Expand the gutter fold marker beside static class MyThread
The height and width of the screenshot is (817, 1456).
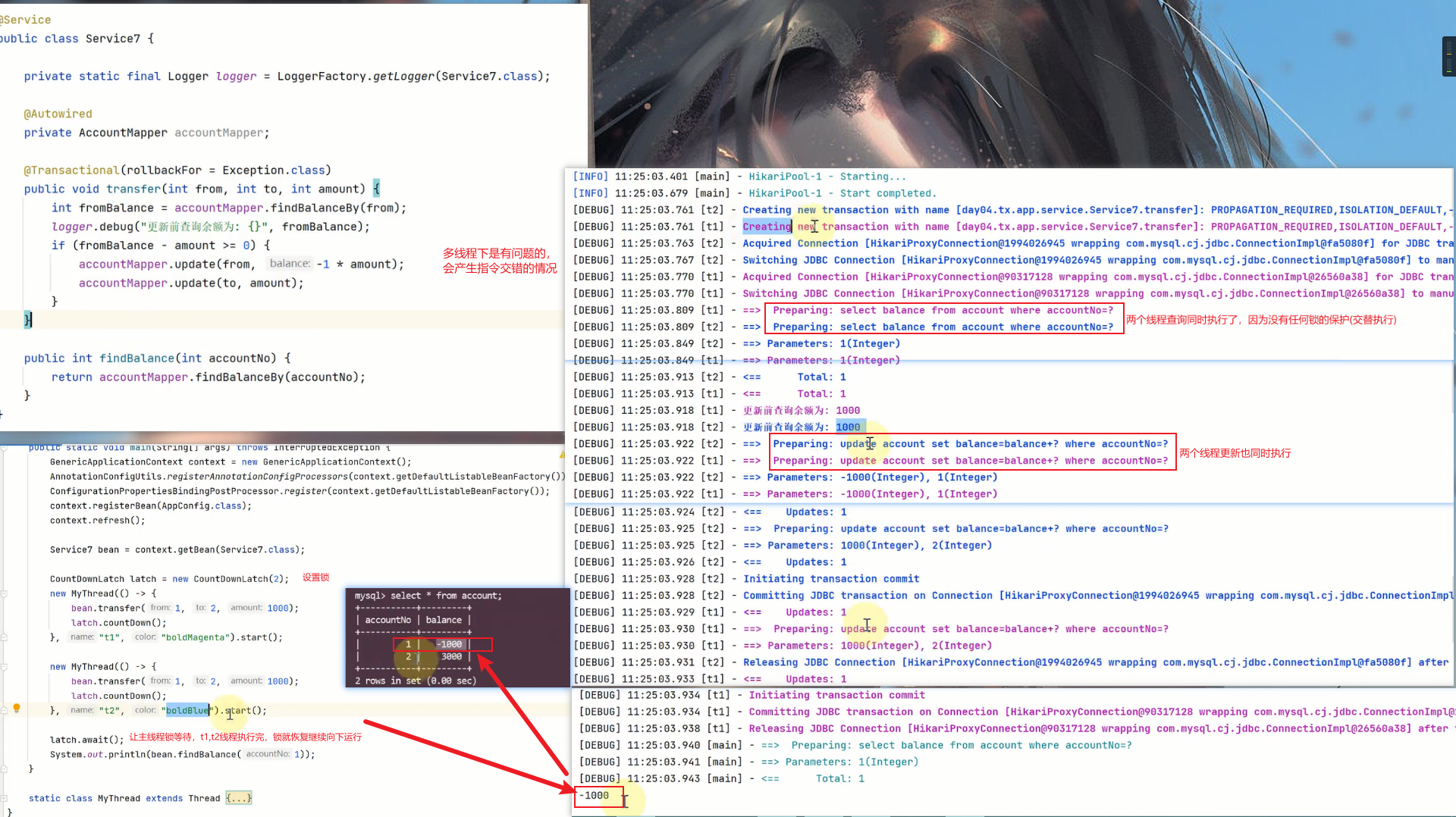pyautogui.click(x=5, y=799)
